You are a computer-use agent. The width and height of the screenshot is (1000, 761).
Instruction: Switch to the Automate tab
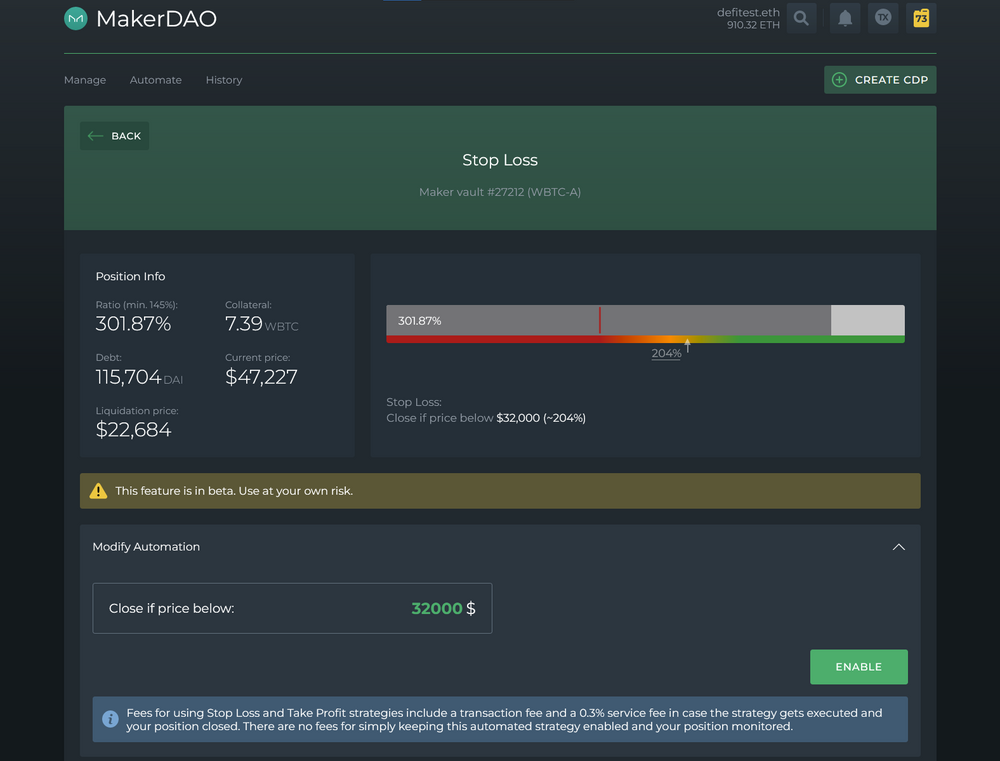coord(156,80)
